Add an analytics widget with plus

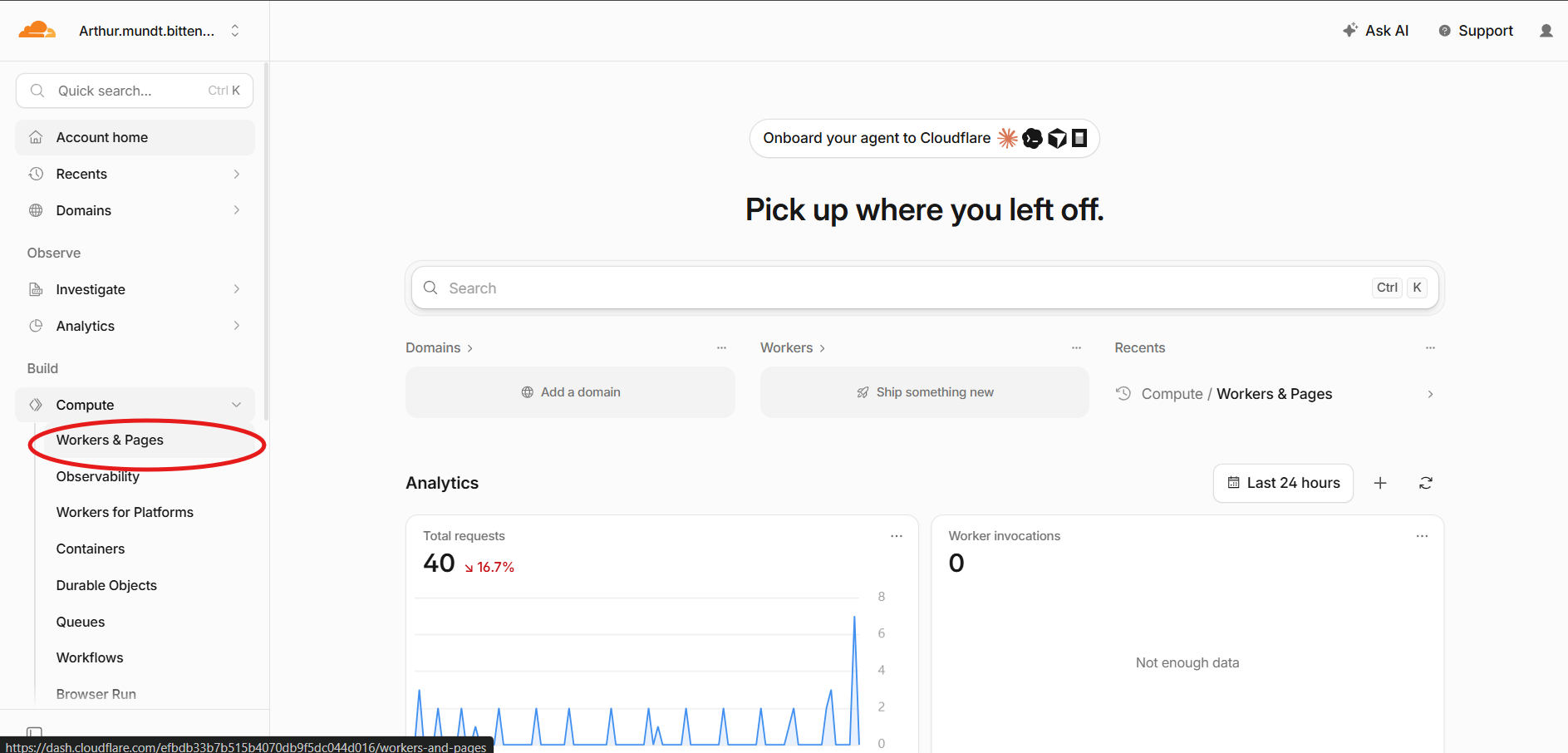(1380, 483)
